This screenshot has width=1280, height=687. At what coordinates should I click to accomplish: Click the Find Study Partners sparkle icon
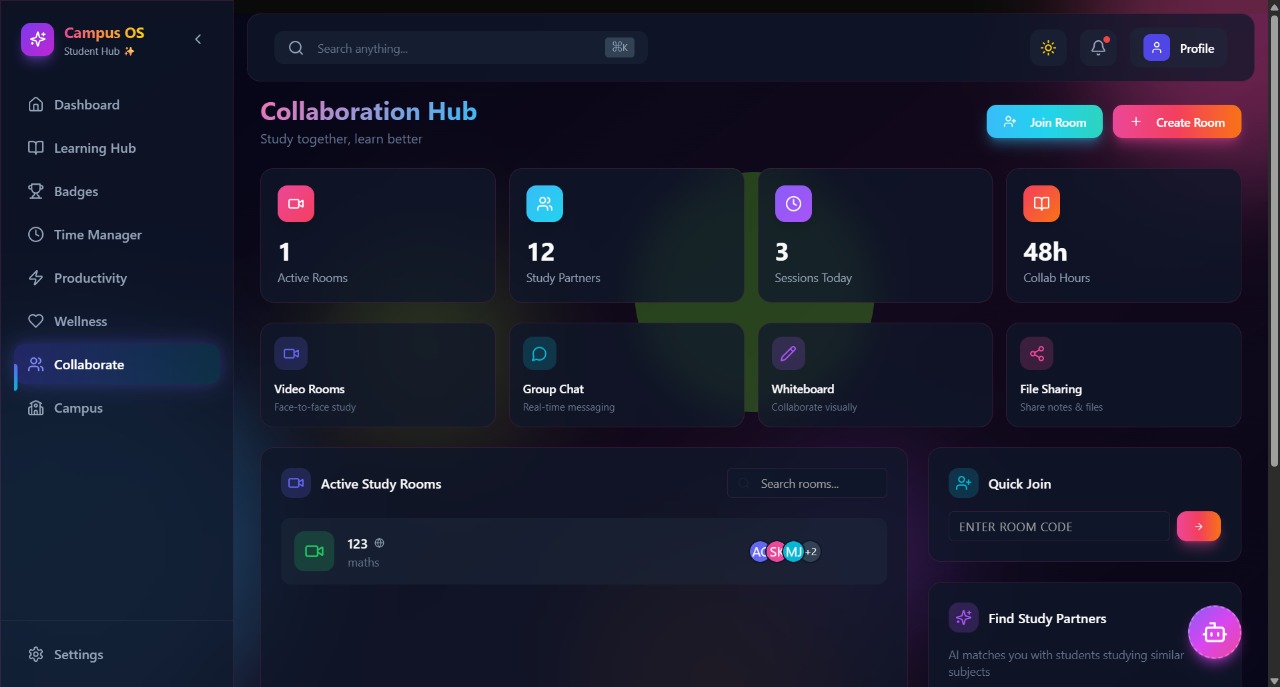pos(964,617)
